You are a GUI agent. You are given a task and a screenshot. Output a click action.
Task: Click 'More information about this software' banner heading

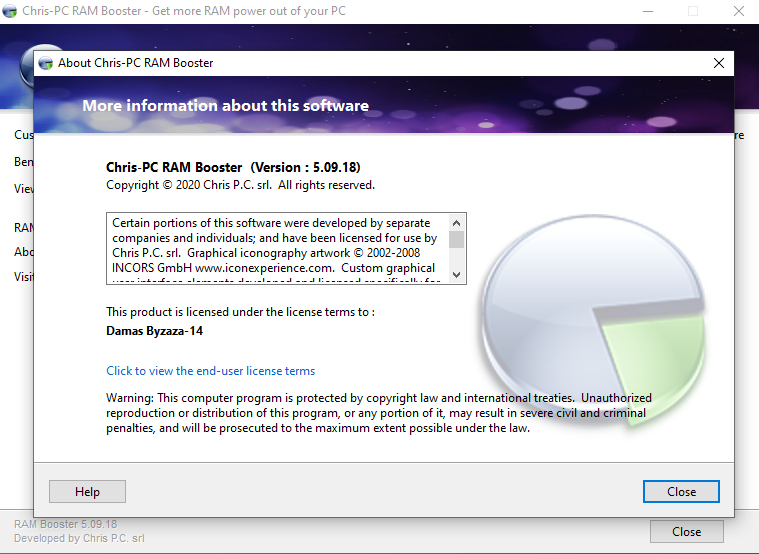coord(226,106)
